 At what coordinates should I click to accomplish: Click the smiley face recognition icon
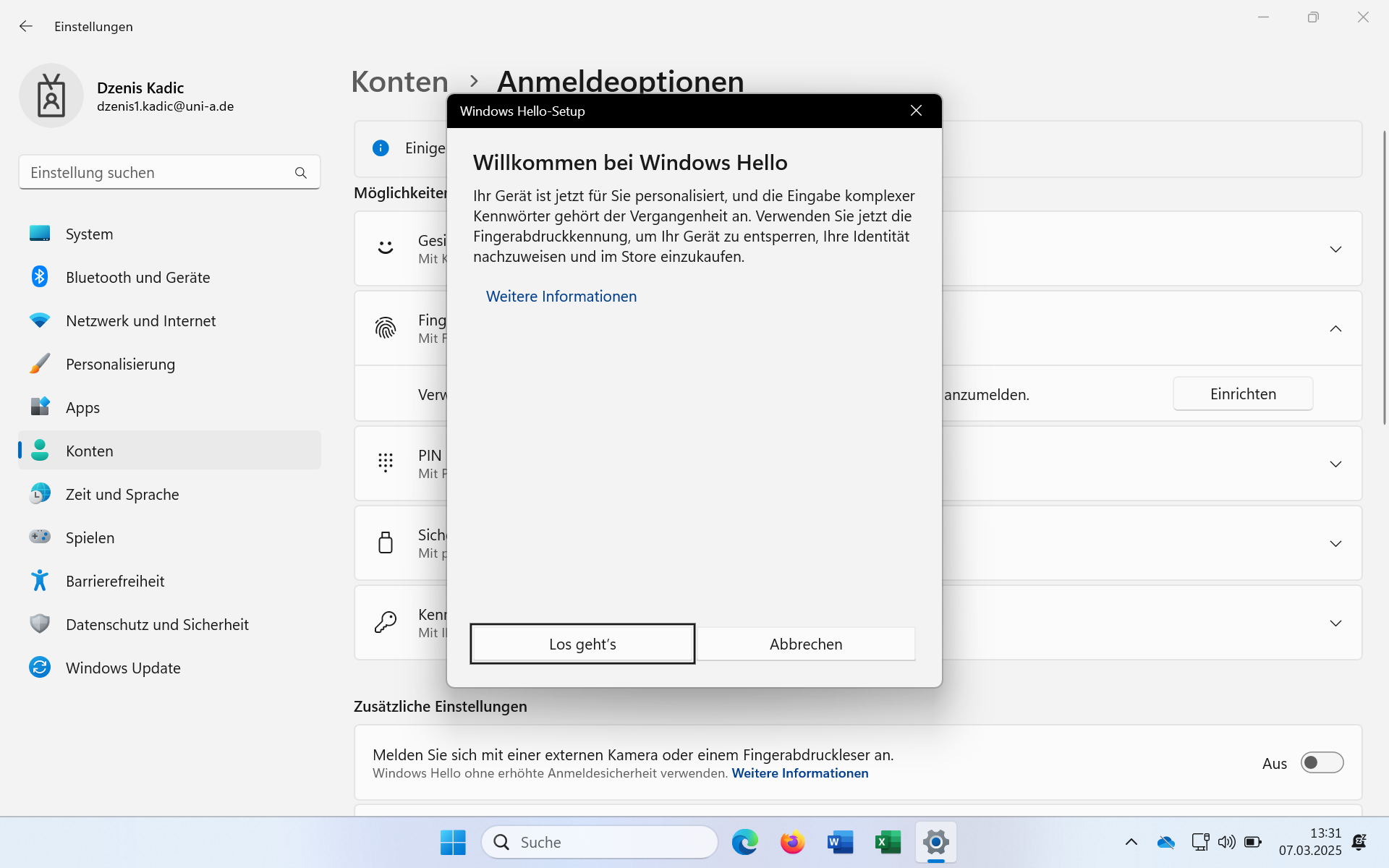[x=386, y=248]
